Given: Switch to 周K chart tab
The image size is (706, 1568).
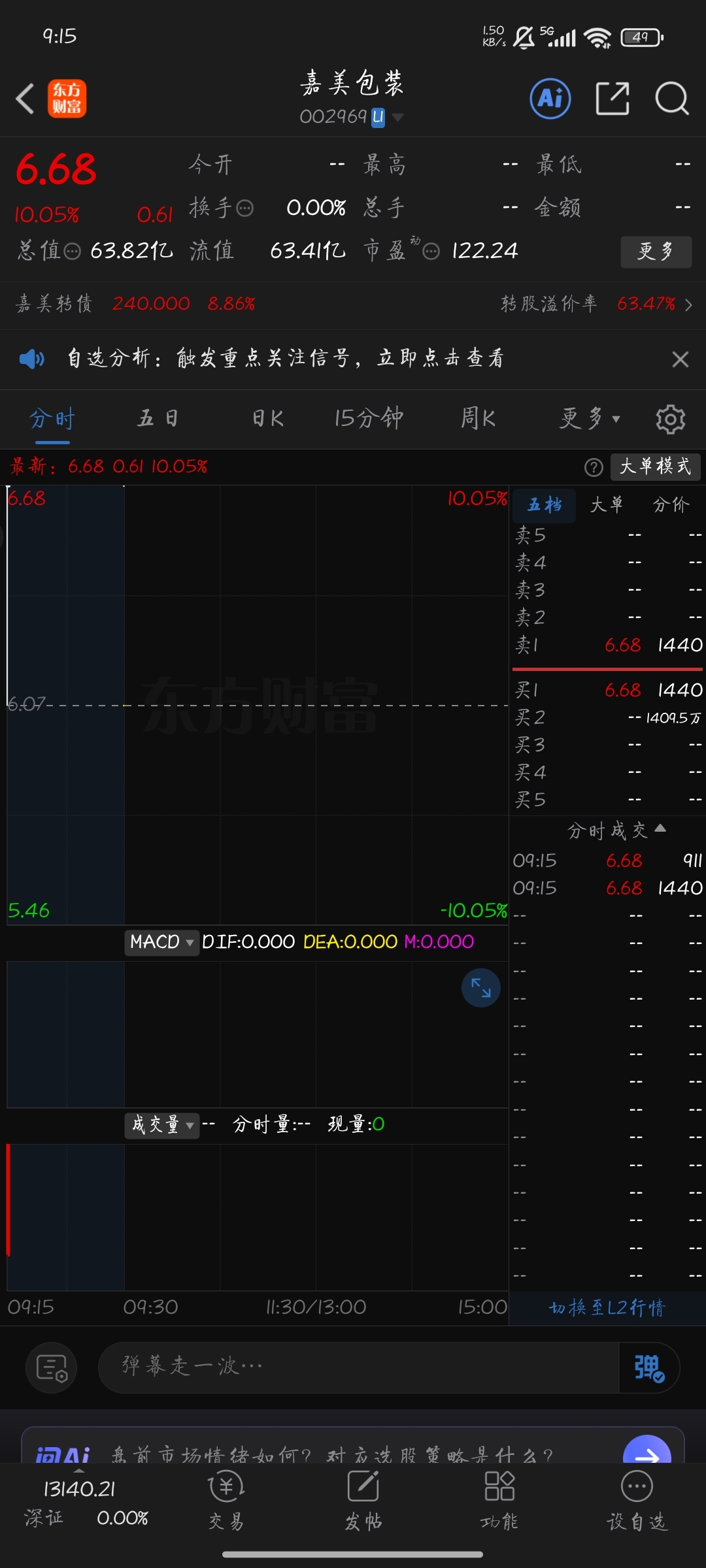Looking at the screenshot, I should coord(478,418).
